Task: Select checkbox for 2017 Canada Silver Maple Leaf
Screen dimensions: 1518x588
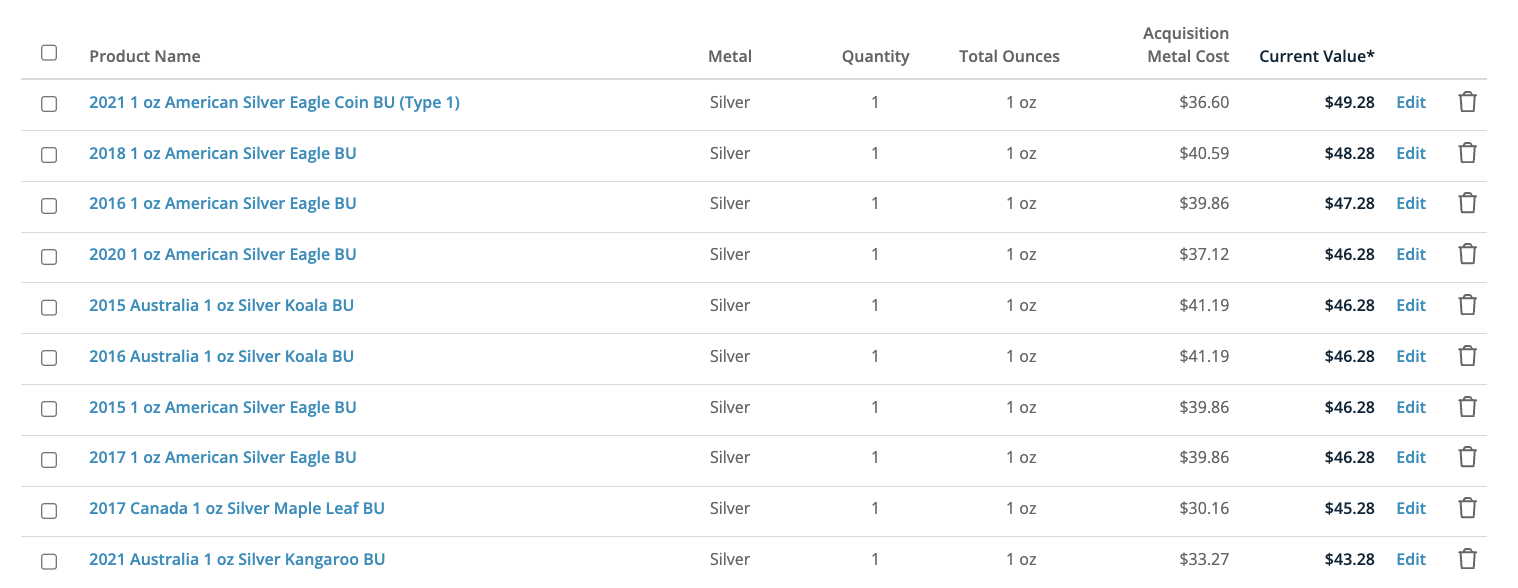Action: [49, 510]
